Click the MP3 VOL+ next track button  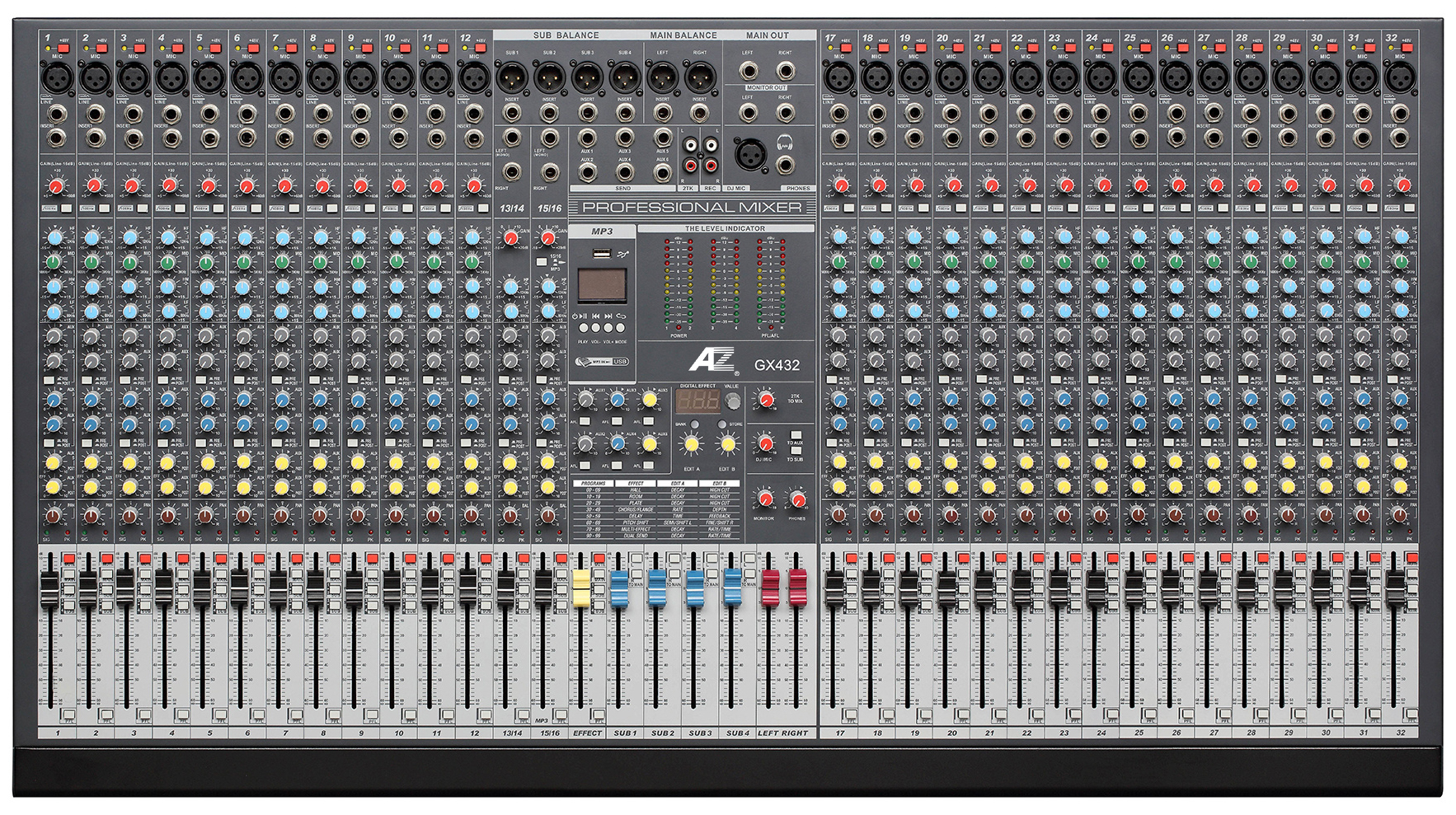pyautogui.click(x=608, y=328)
